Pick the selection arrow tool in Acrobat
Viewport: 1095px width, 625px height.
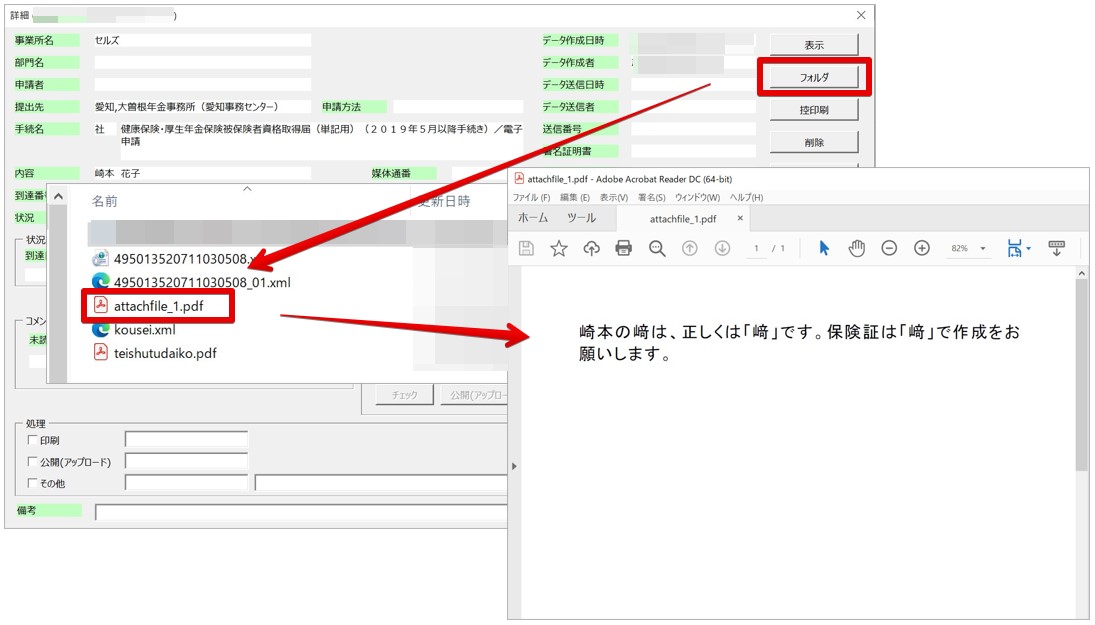click(x=824, y=248)
